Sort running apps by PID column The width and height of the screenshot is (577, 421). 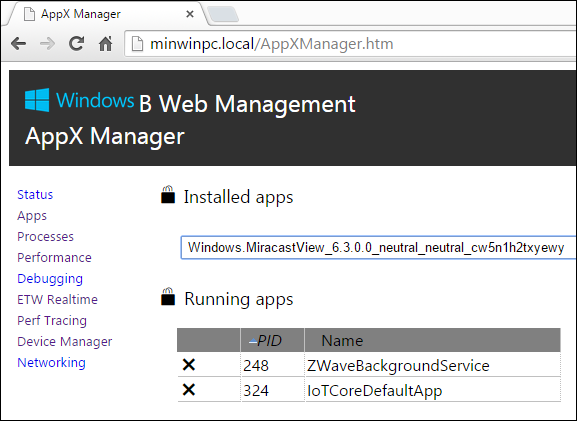[272, 340]
